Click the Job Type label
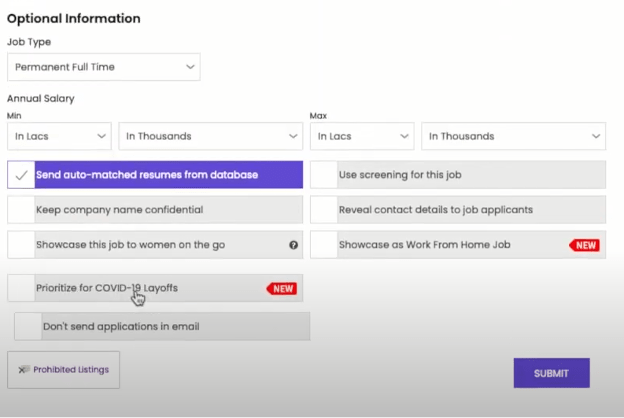The width and height of the screenshot is (624, 418). coord(29,42)
